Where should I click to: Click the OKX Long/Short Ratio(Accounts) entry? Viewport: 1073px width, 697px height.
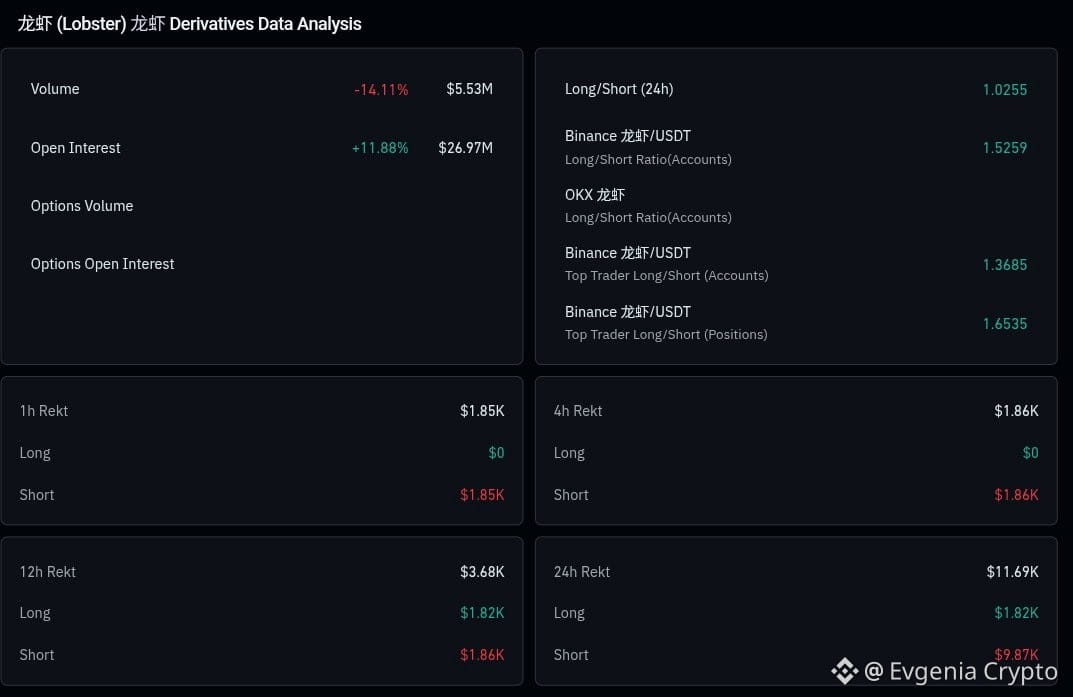click(x=796, y=205)
